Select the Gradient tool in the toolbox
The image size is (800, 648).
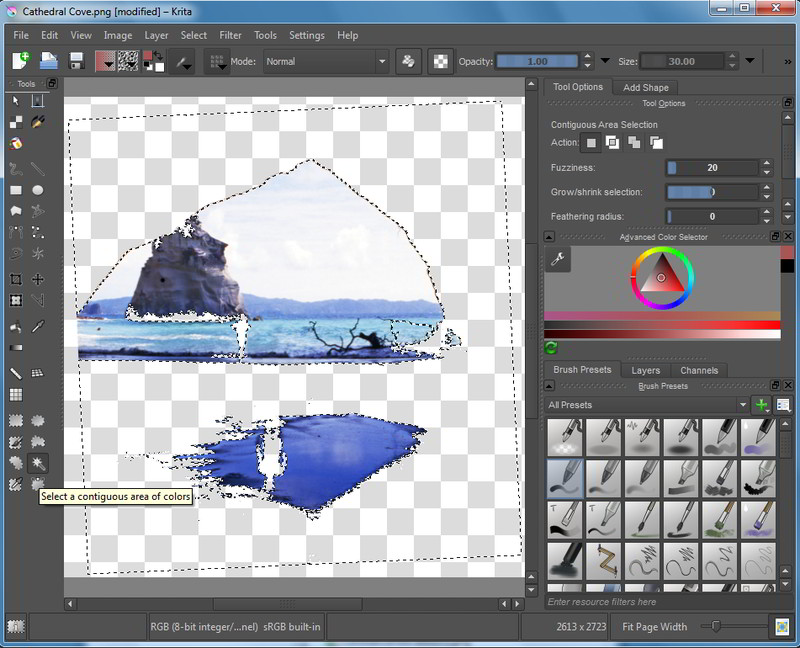[x=14, y=346]
